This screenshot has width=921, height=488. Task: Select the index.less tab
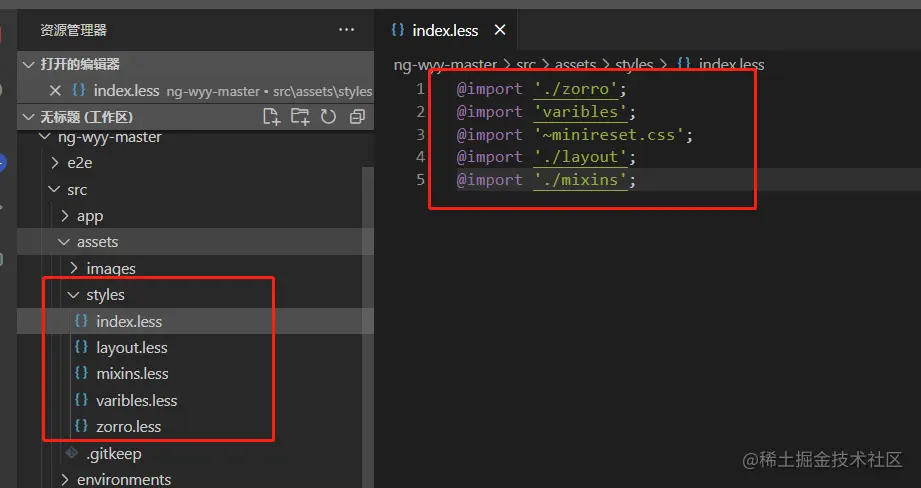pos(446,30)
